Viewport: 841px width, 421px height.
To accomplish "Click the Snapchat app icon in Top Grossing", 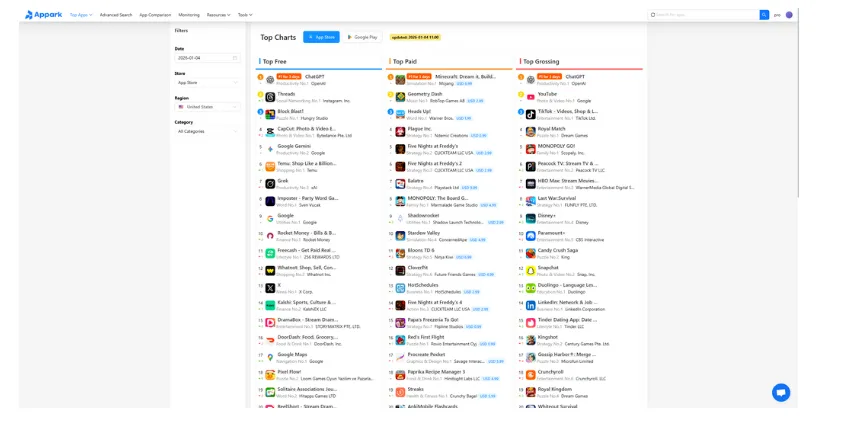I will click(x=531, y=270).
